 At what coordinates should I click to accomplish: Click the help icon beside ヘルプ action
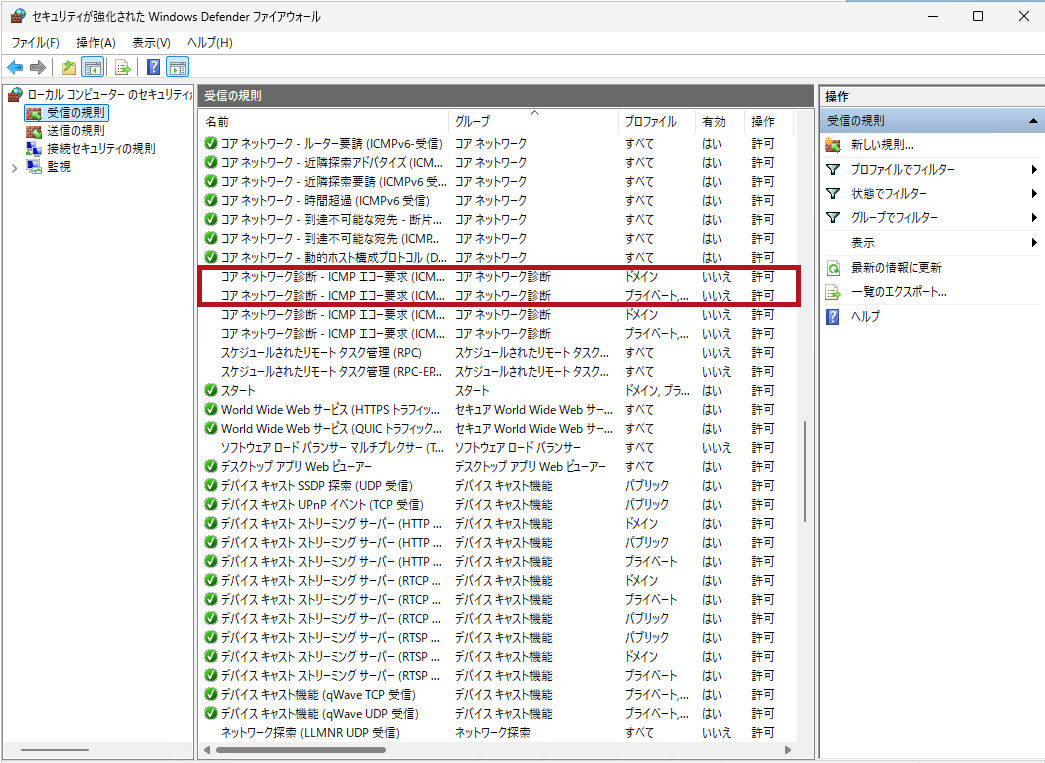coord(833,317)
